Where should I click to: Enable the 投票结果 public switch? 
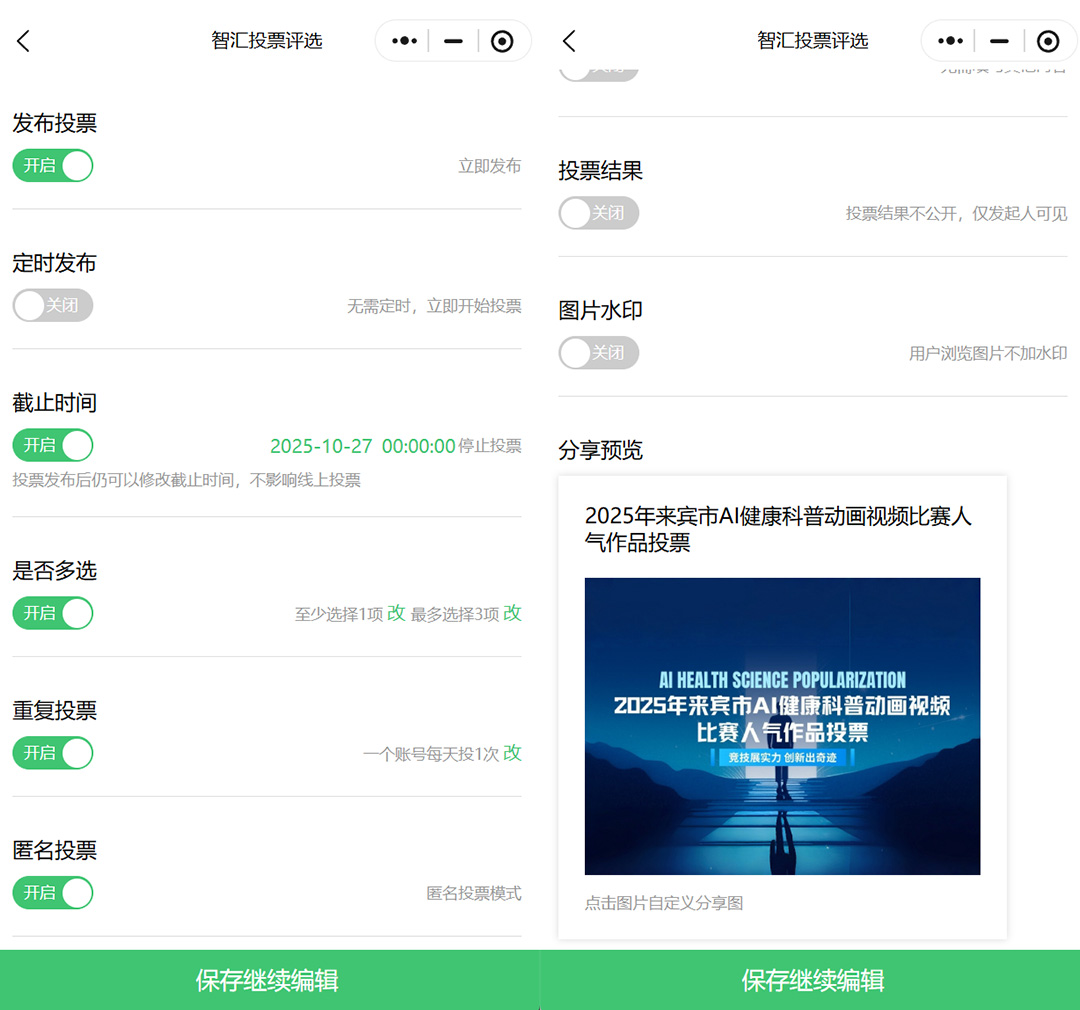tap(598, 213)
